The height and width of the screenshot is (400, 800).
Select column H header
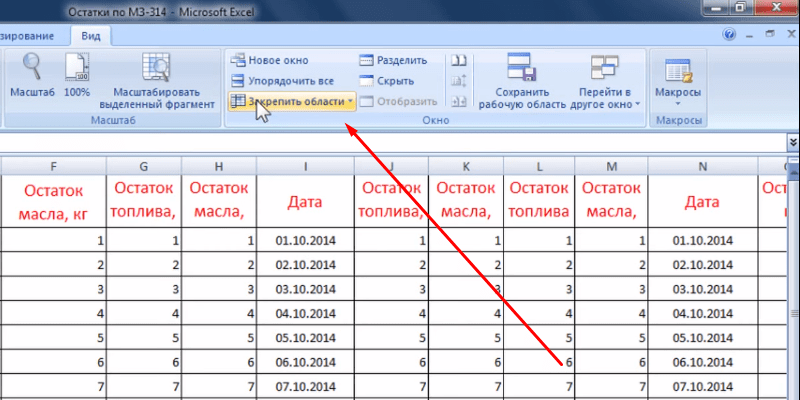[x=219, y=166]
